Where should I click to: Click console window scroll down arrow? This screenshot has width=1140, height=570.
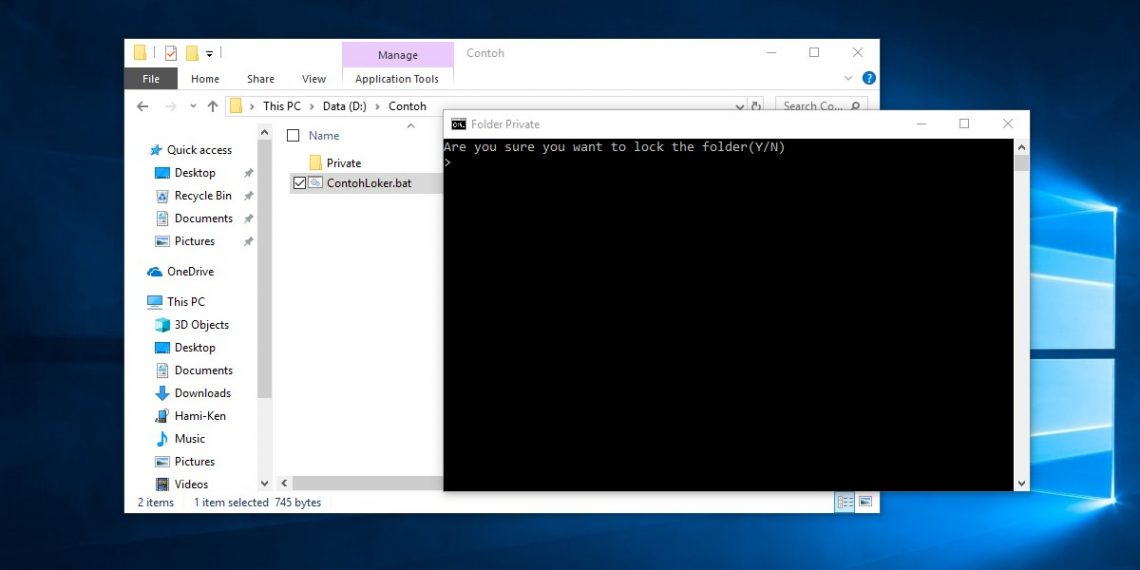tap(1021, 483)
